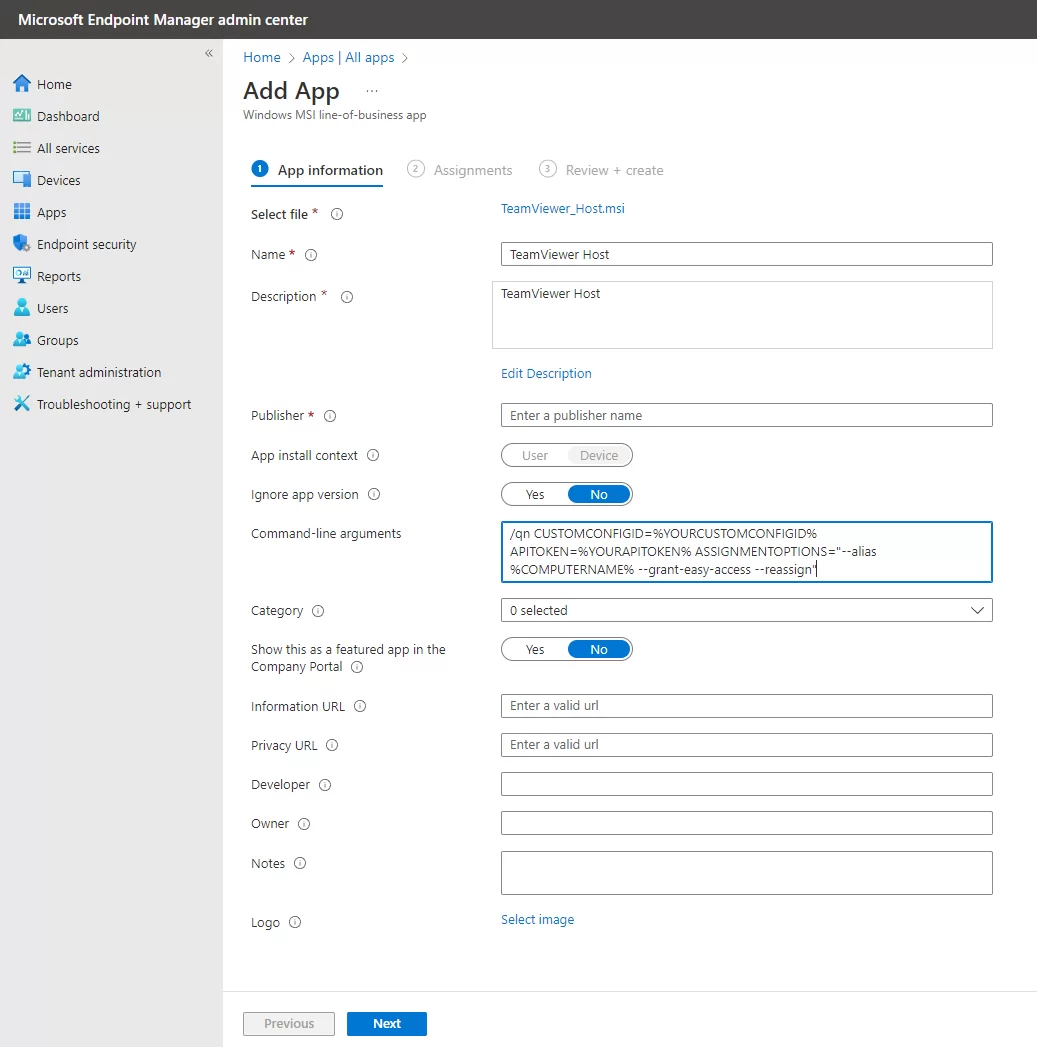The width and height of the screenshot is (1037, 1047).
Task: Click the Devices icon in sidebar
Action: coord(22,180)
